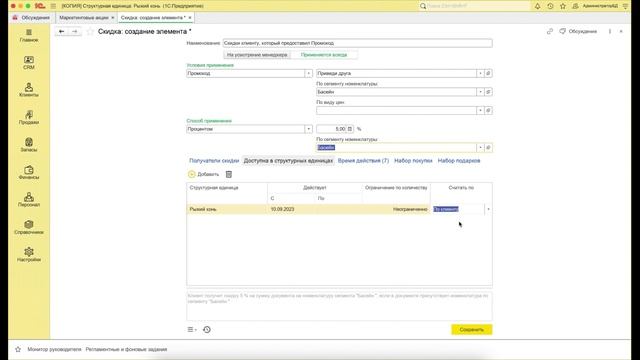
Task: Open the По виду цен link button
Action: pos(488,111)
